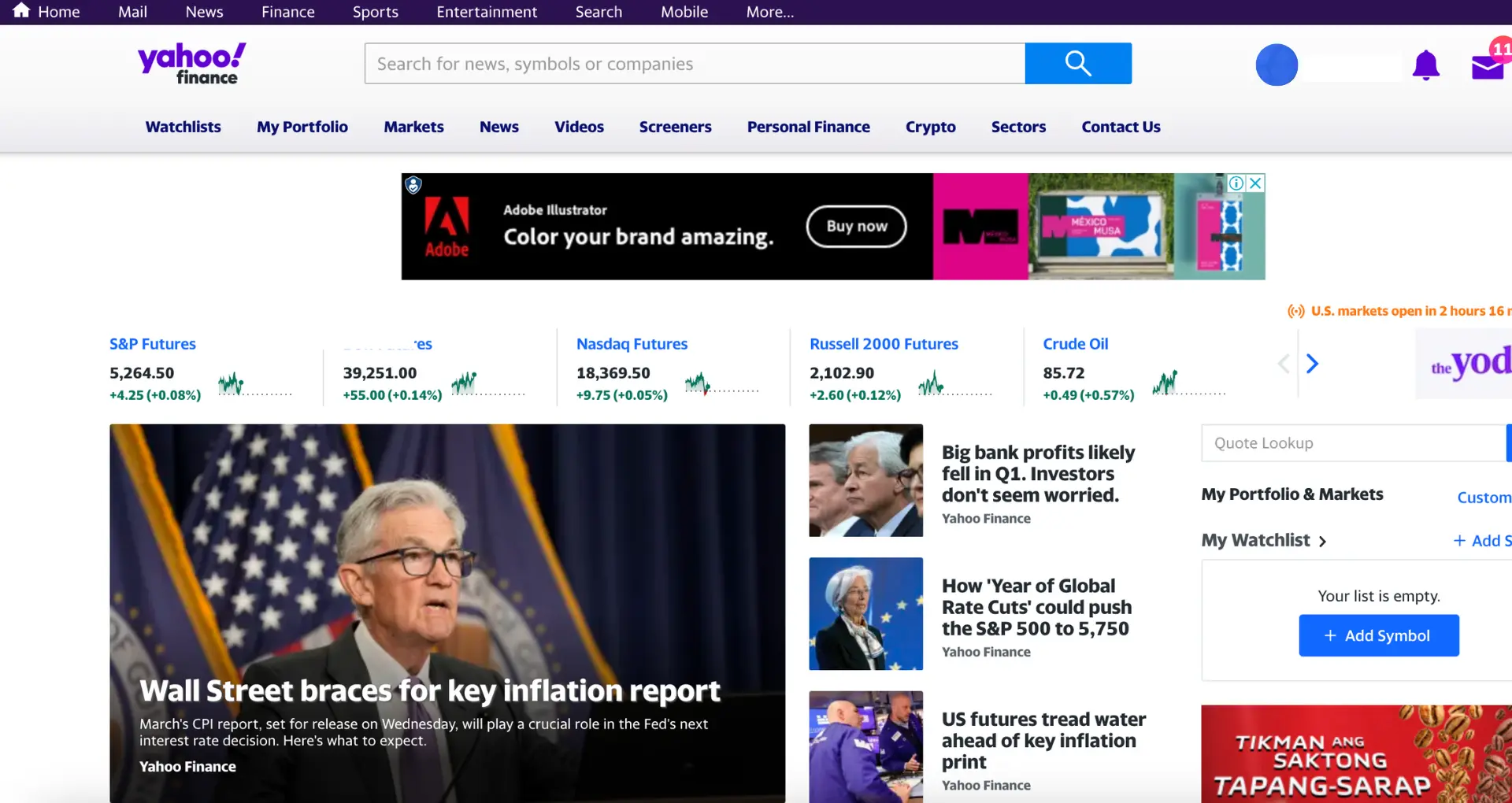Open the Sectors nav tab
Viewport: 1512px width, 803px height.
(x=1018, y=127)
